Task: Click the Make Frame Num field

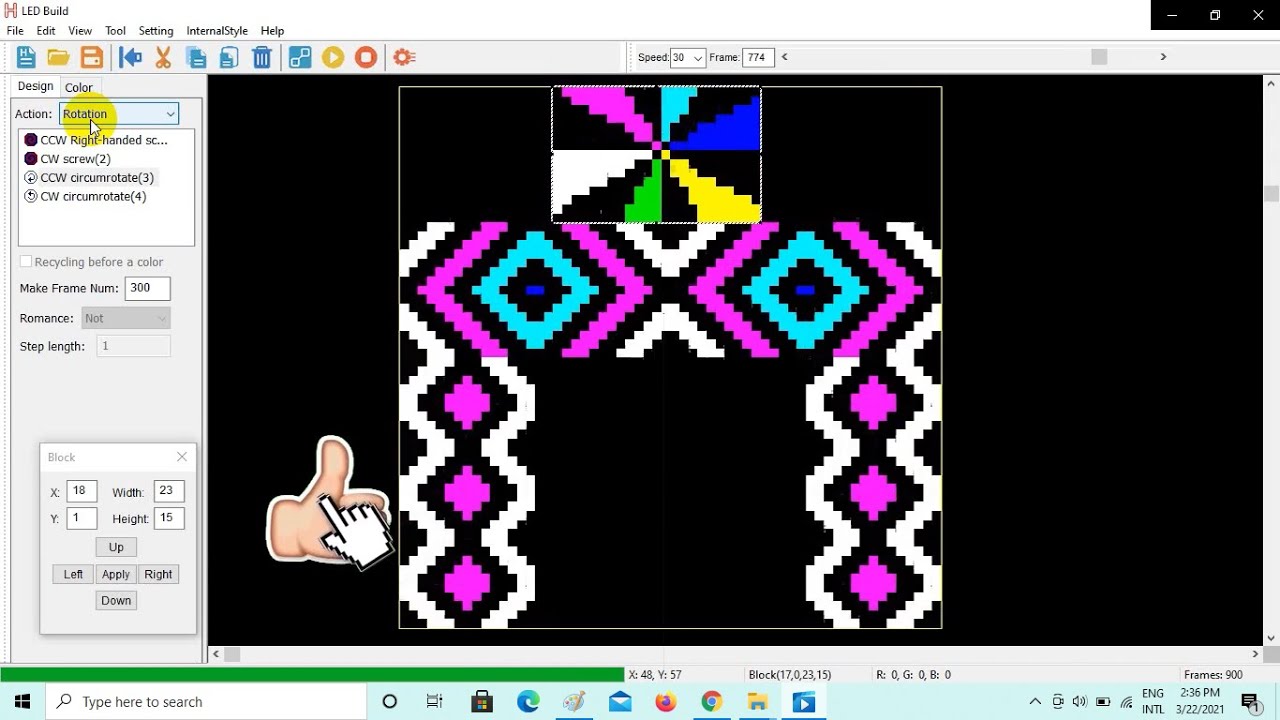Action: point(147,288)
